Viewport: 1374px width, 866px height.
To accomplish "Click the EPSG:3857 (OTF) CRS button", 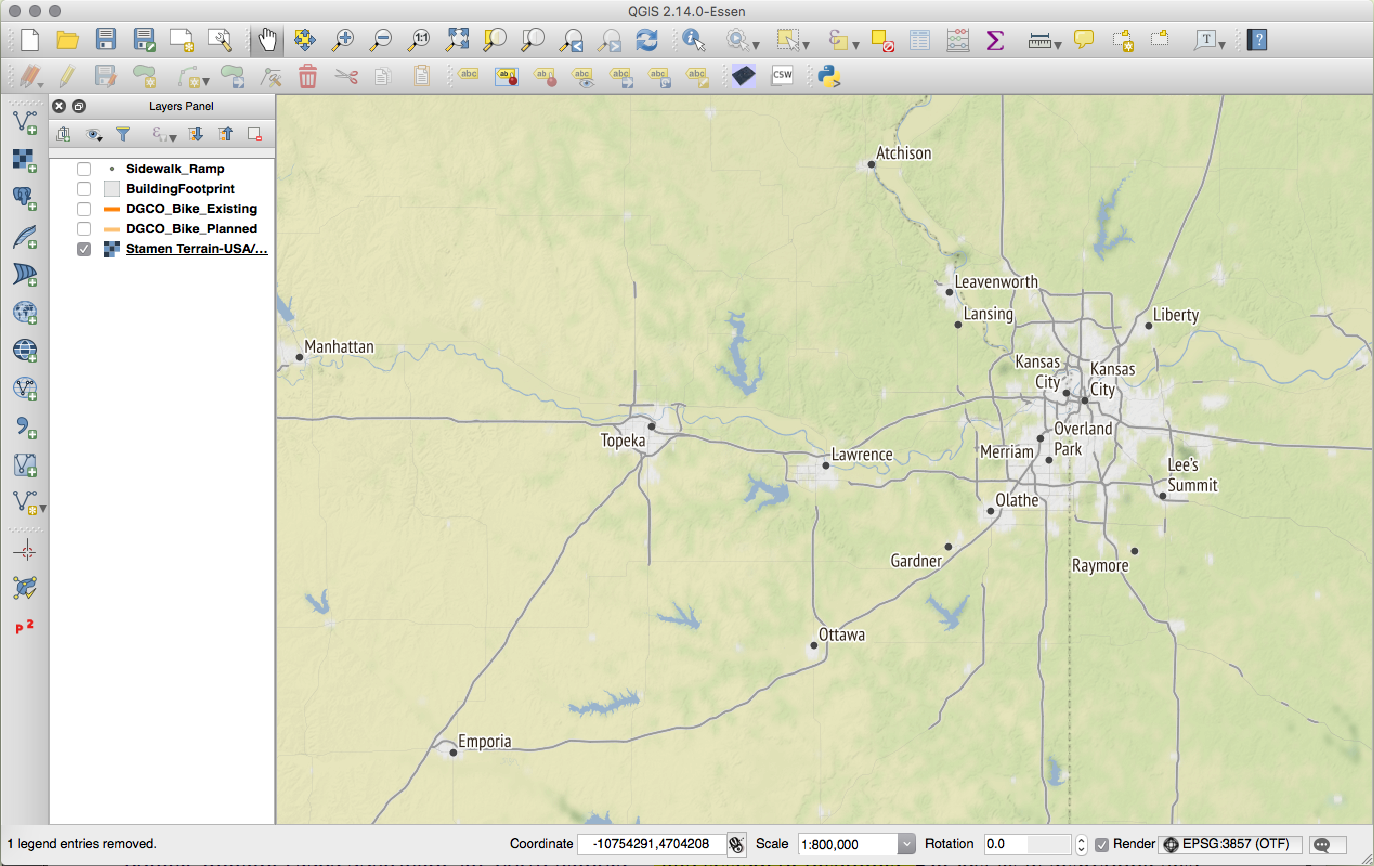I will (1231, 844).
